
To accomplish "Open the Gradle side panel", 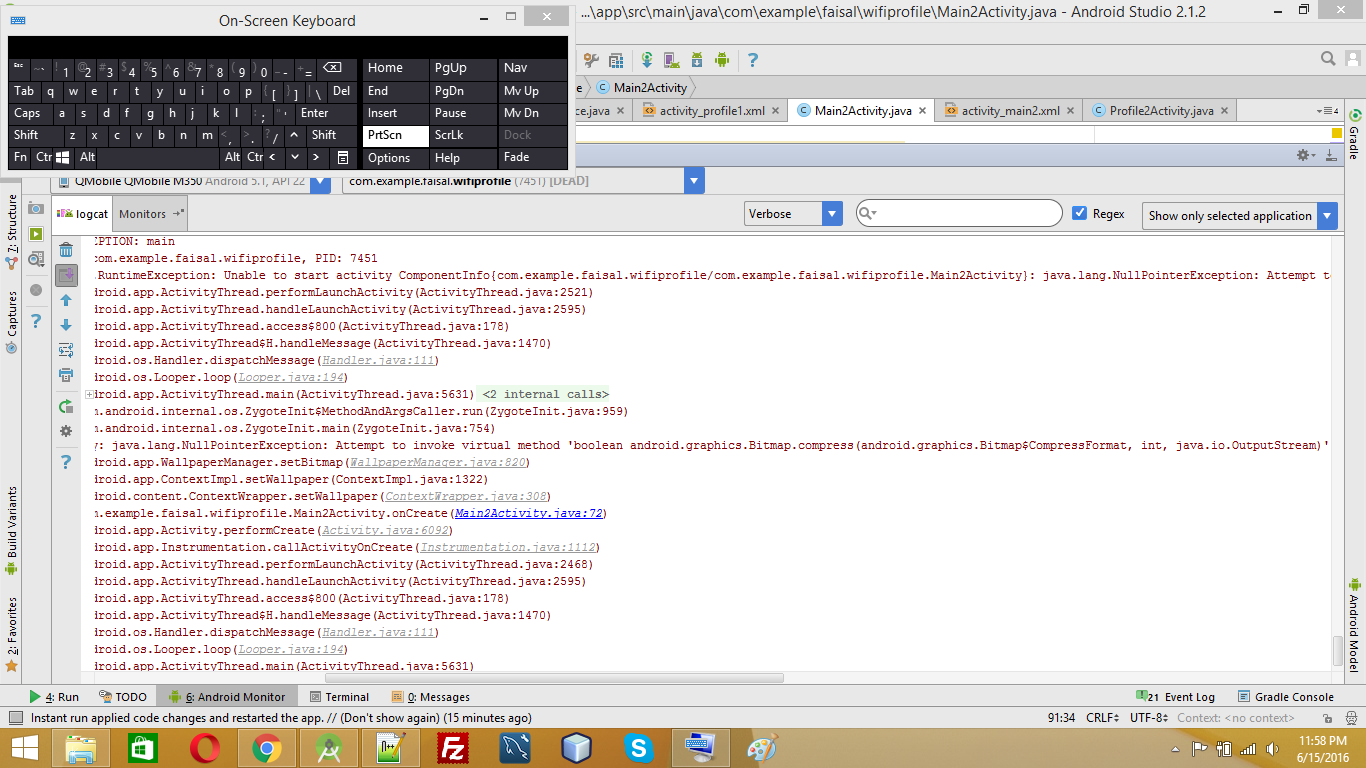I will 1354,135.
